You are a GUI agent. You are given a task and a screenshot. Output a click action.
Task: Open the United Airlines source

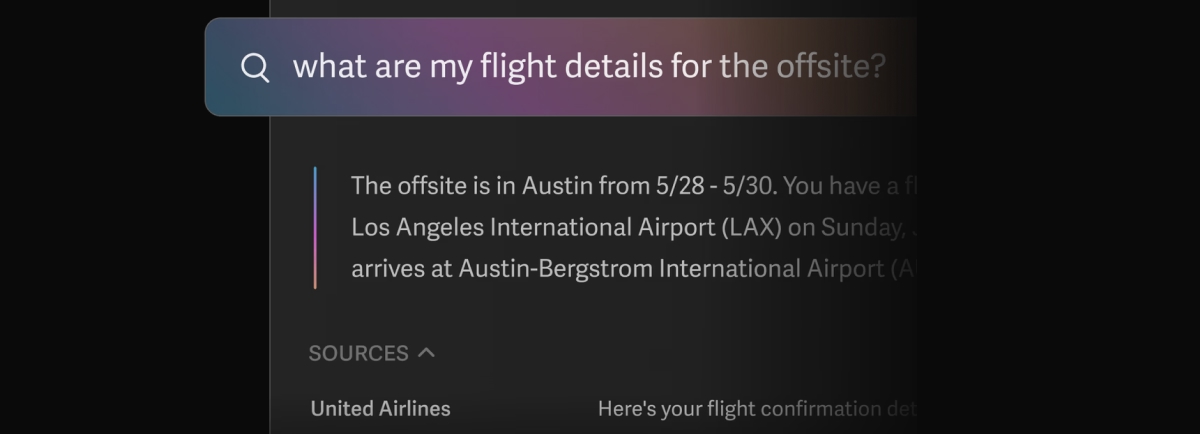tap(380, 408)
